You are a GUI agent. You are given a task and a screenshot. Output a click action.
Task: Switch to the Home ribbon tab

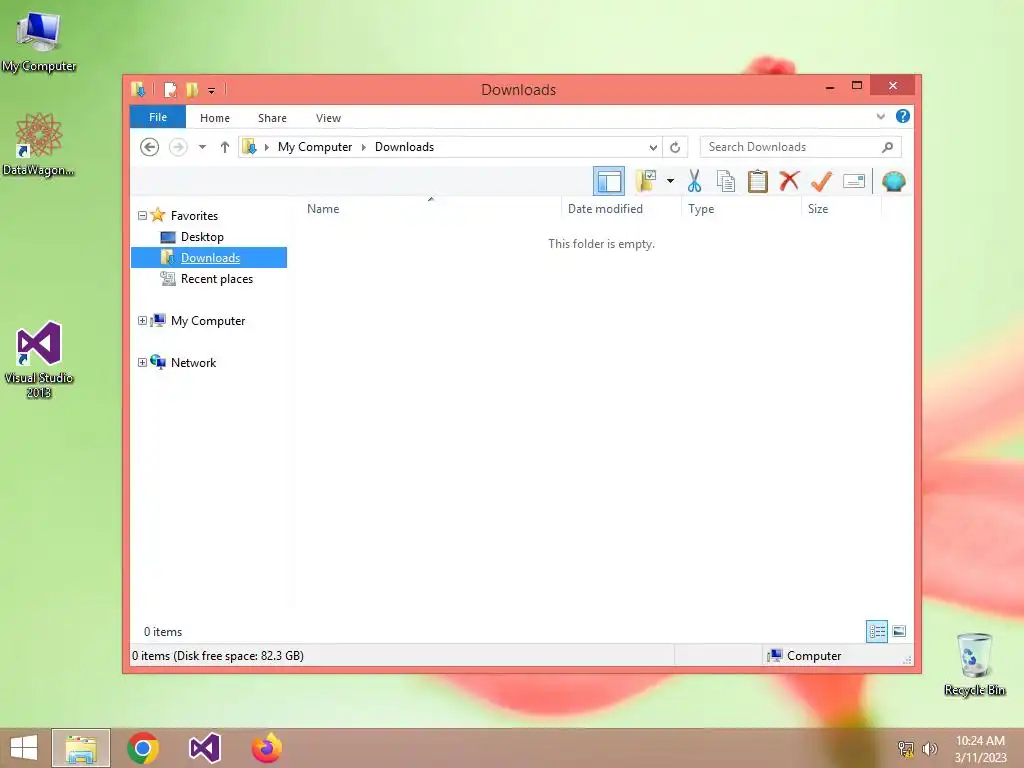pos(215,118)
